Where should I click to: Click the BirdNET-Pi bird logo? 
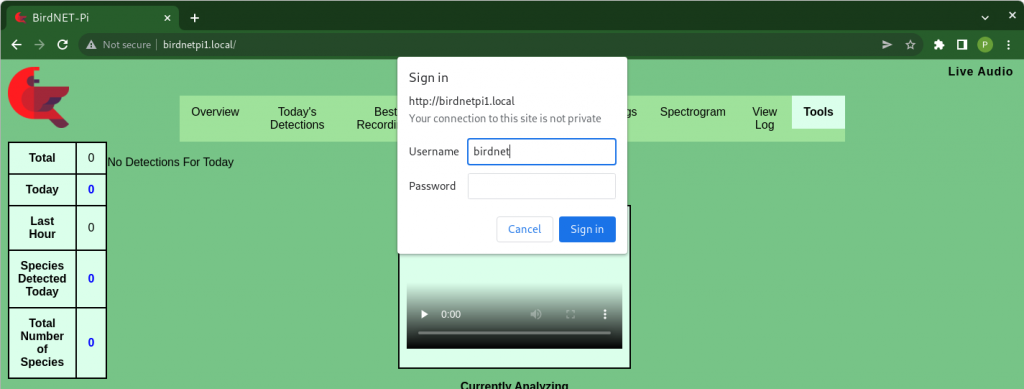tap(38, 97)
